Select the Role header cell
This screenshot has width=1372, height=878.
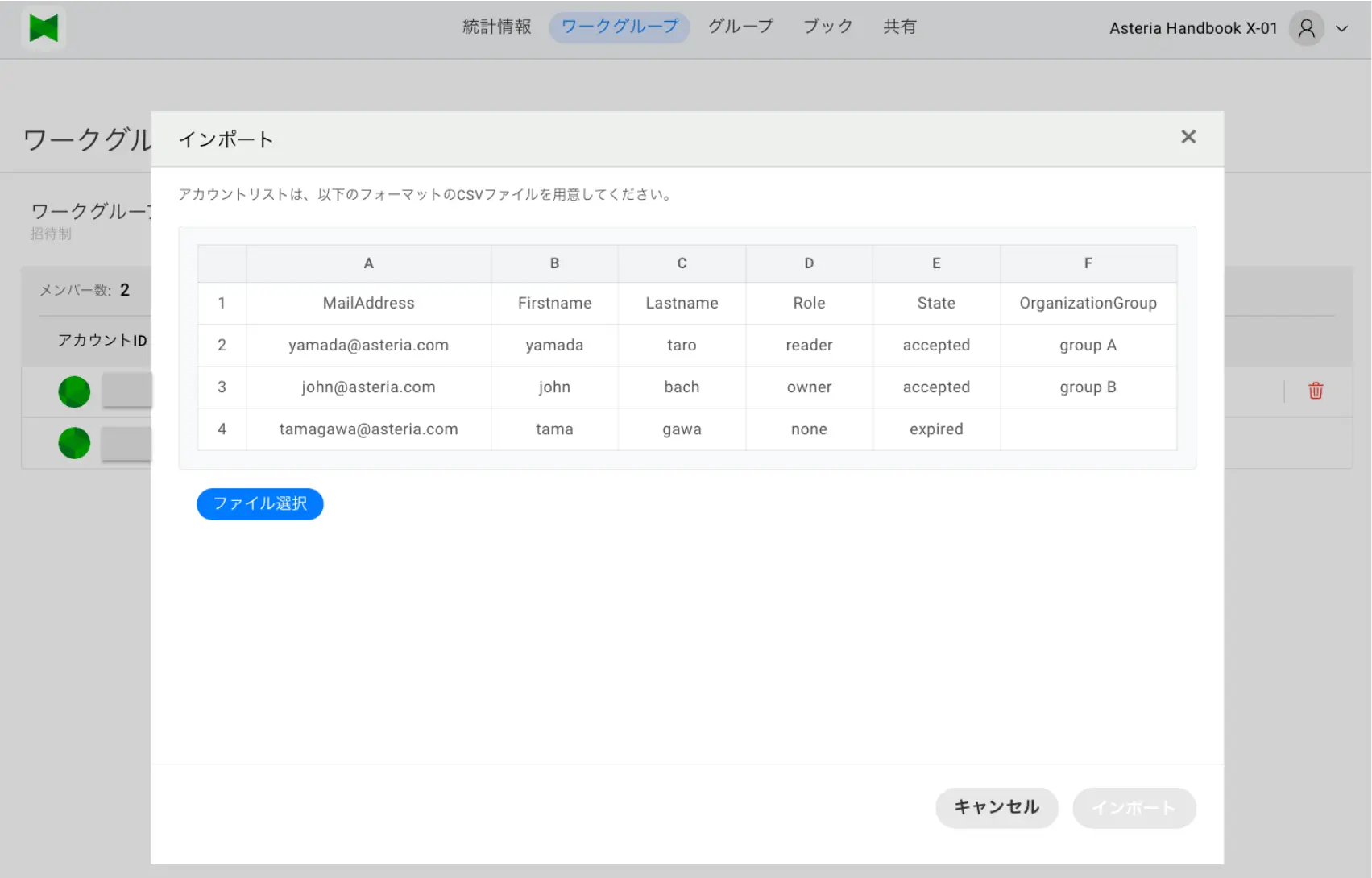click(x=809, y=304)
